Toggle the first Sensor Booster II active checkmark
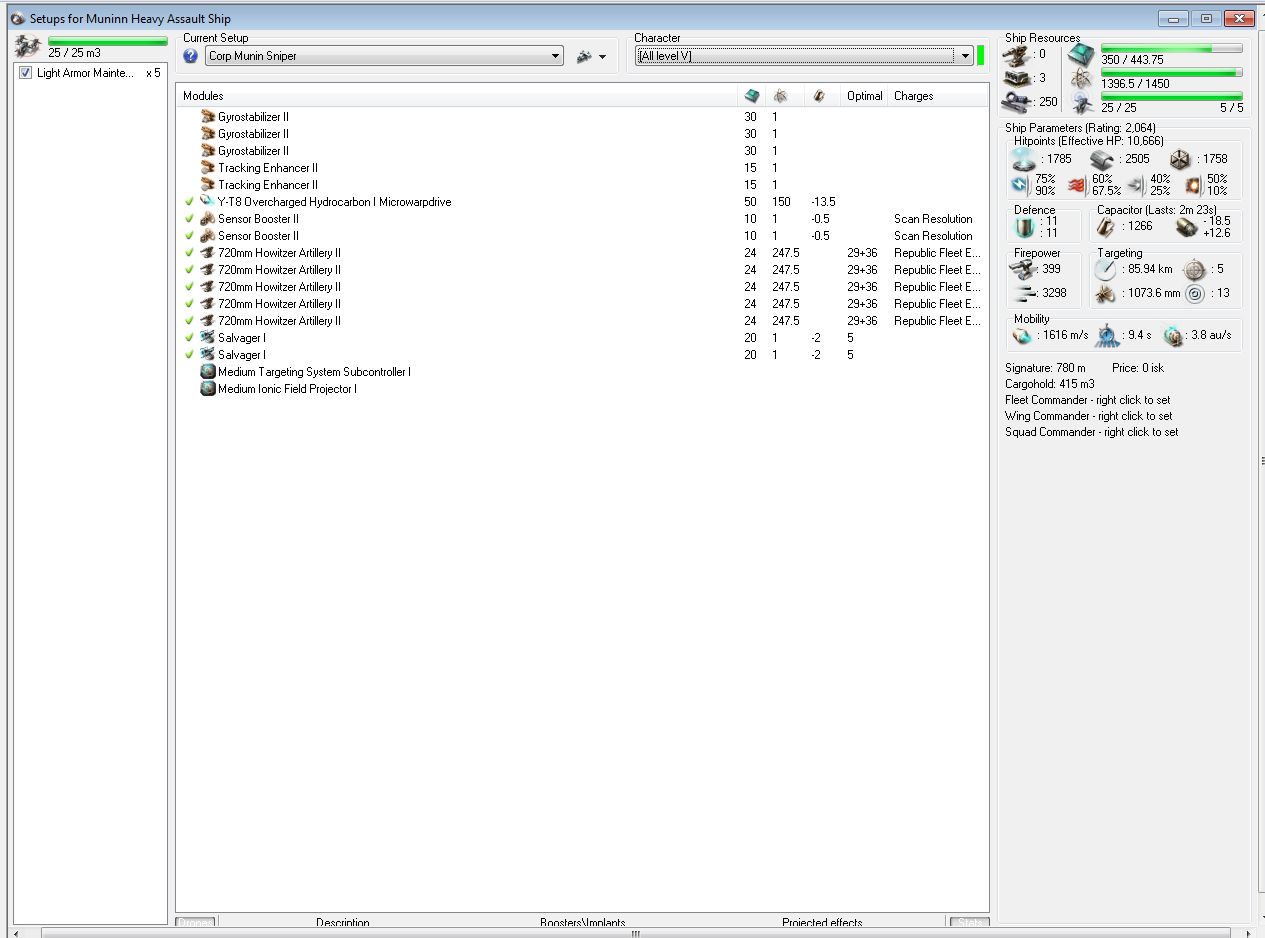The image size is (1265, 938). pos(189,219)
